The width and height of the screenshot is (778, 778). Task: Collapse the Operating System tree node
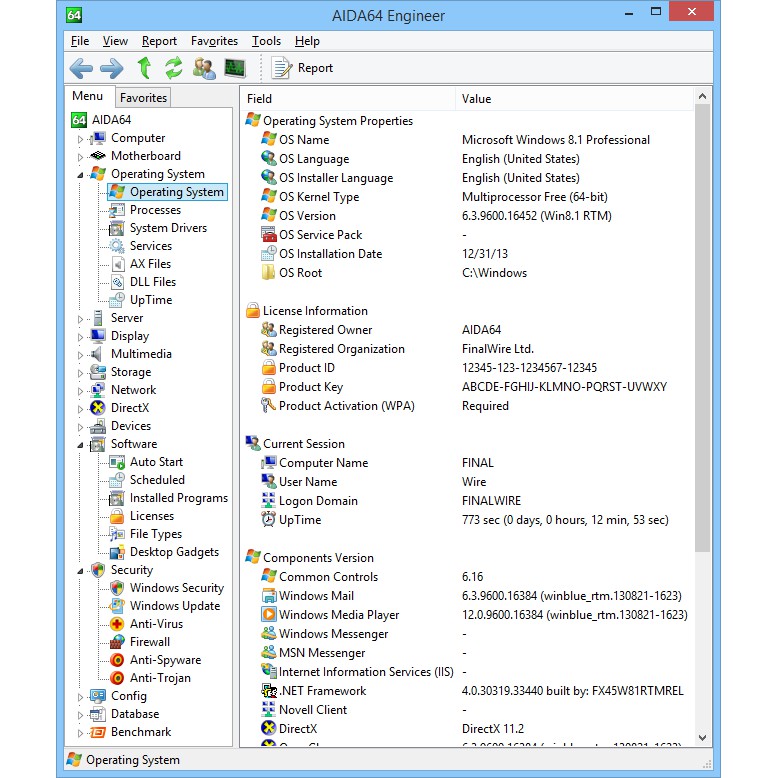(x=80, y=175)
